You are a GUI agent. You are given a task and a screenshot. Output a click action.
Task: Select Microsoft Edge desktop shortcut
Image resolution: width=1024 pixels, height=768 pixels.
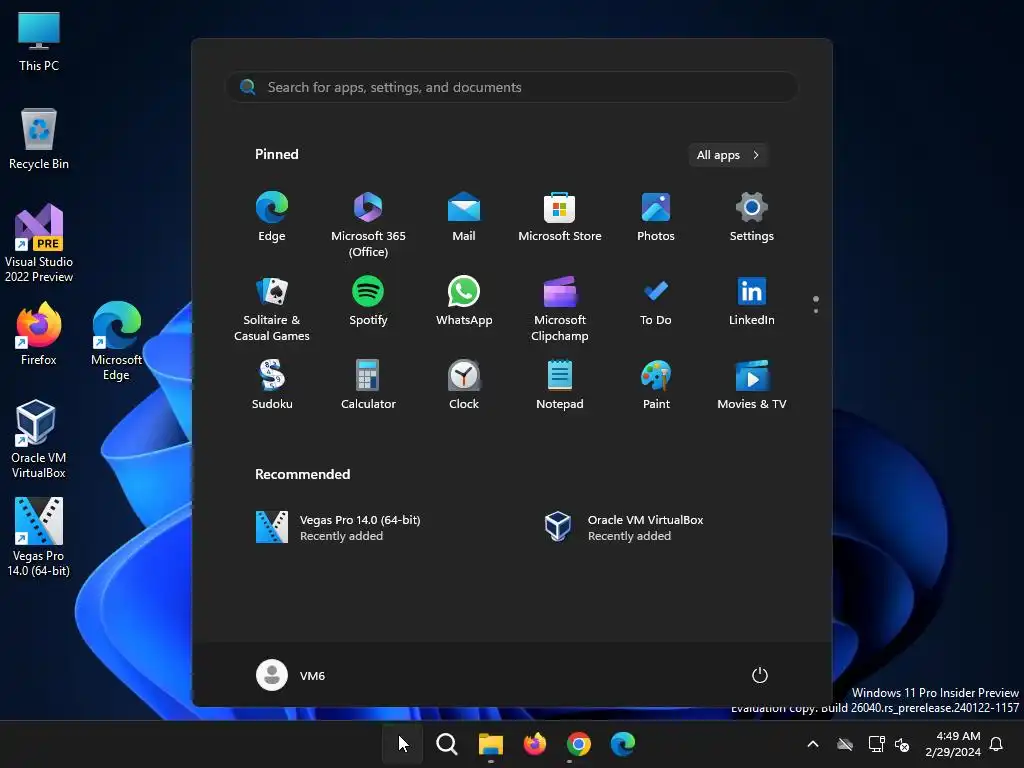(x=116, y=342)
